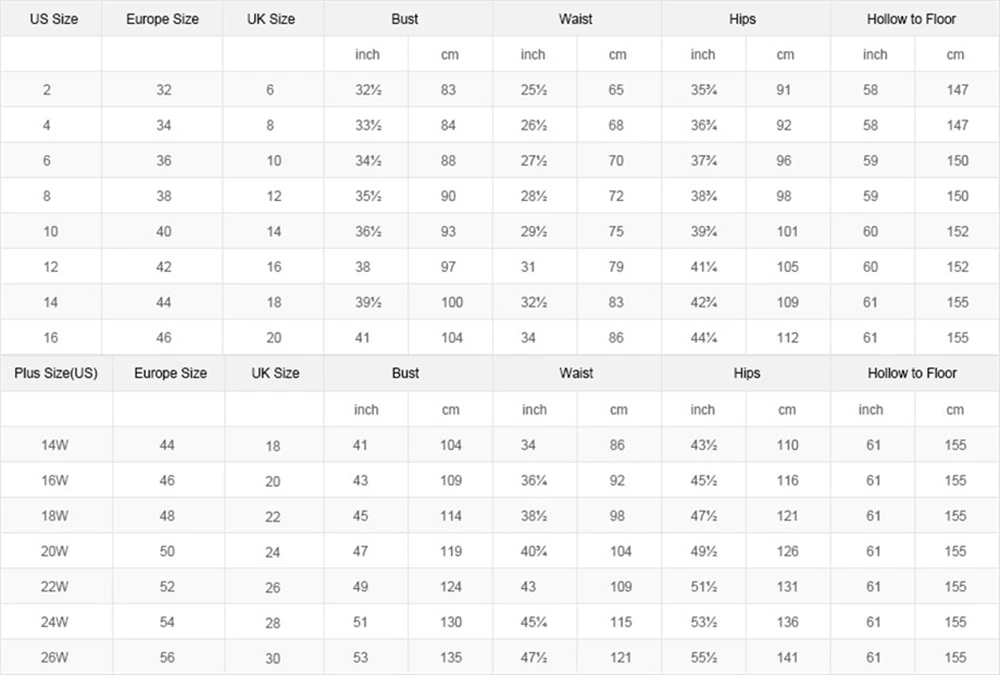This screenshot has width=1000, height=675.
Task: Click the US size 16 cell
Action: pyautogui.click(x=50, y=338)
